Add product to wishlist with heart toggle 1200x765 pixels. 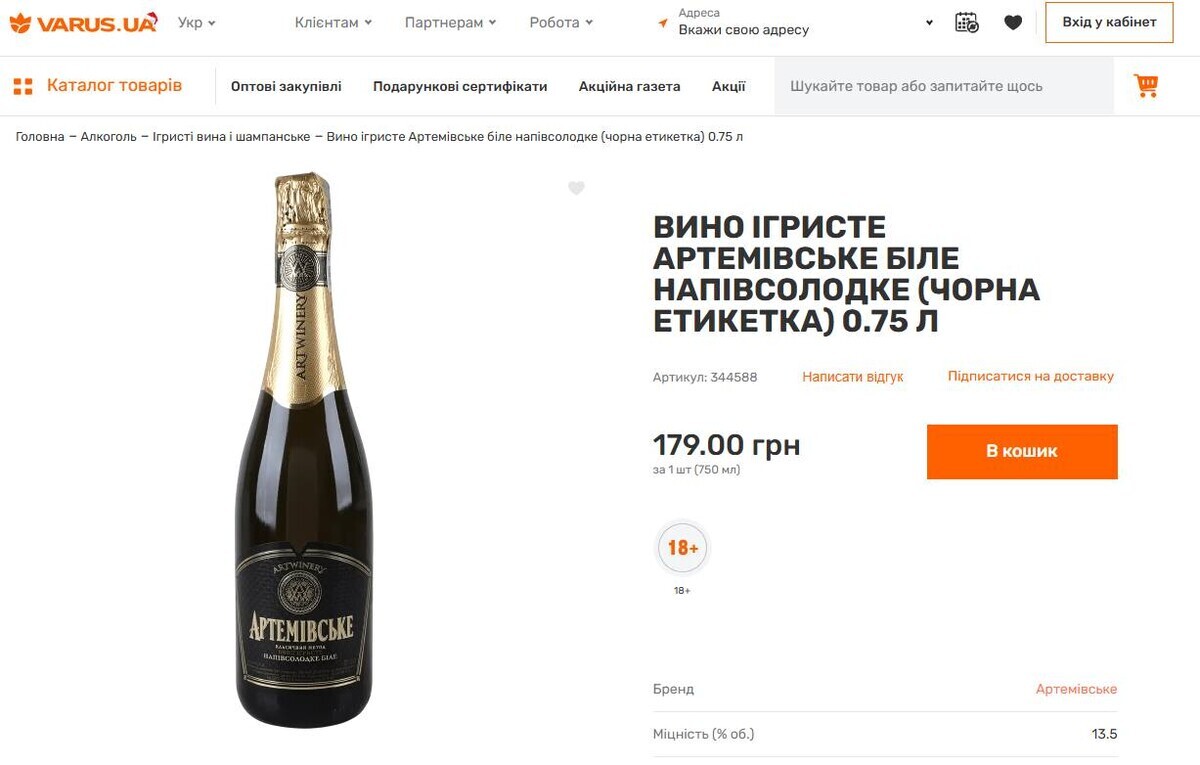point(576,188)
